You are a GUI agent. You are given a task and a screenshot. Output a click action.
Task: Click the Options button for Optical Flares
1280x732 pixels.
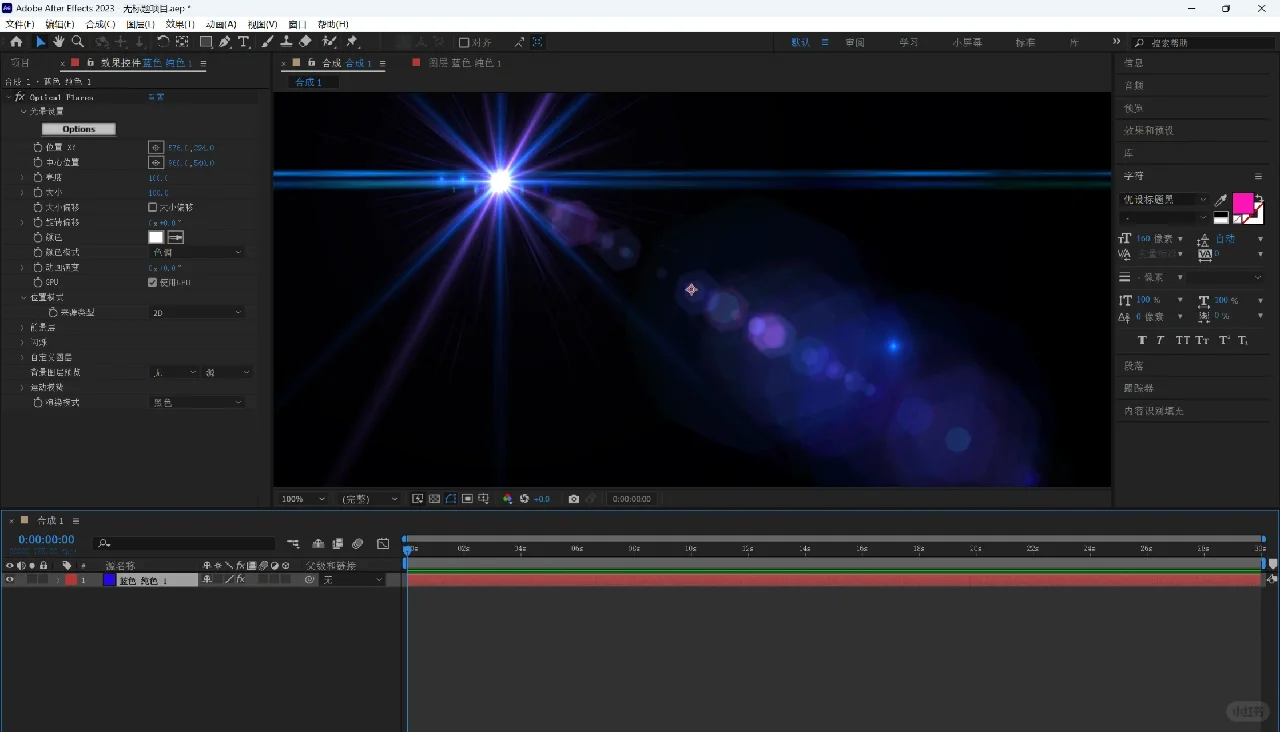(79, 129)
